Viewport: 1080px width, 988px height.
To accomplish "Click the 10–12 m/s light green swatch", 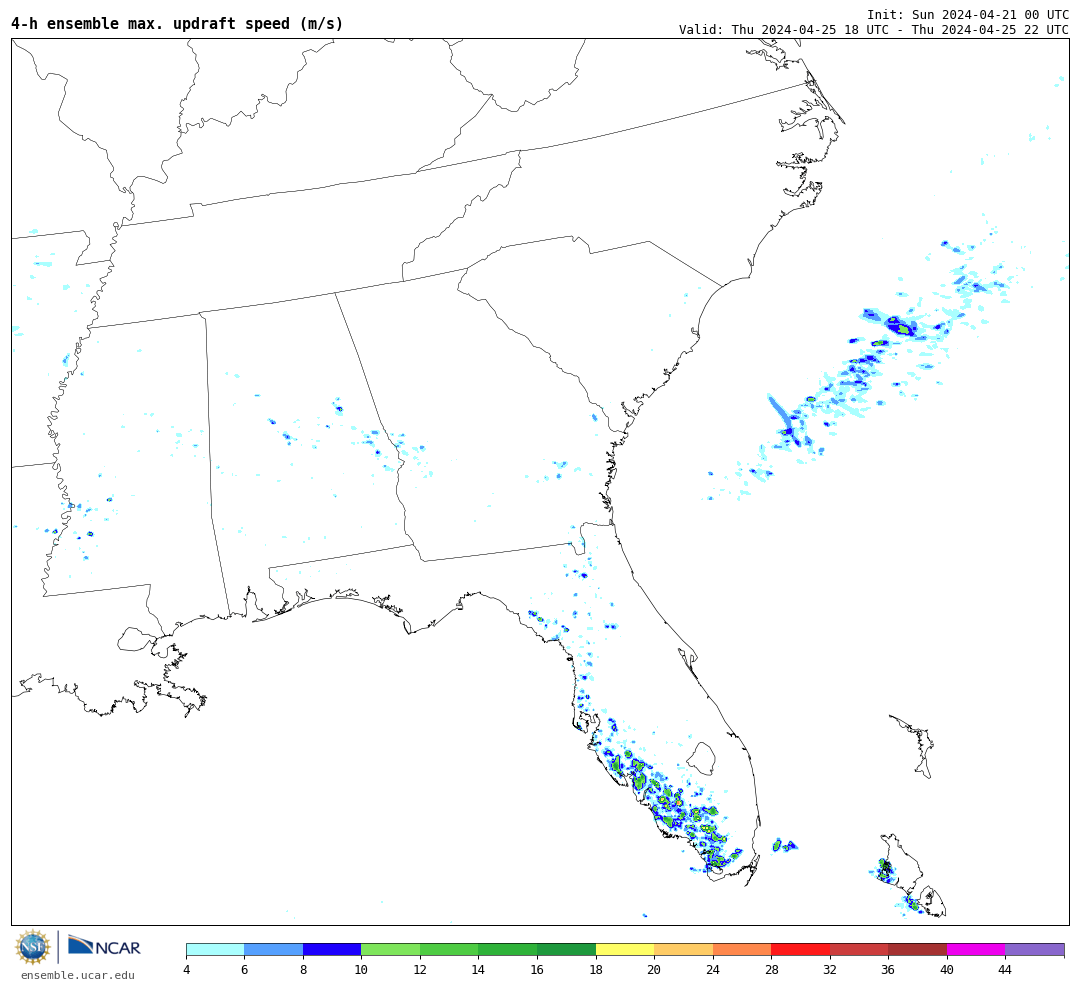I will click(391, 950).
